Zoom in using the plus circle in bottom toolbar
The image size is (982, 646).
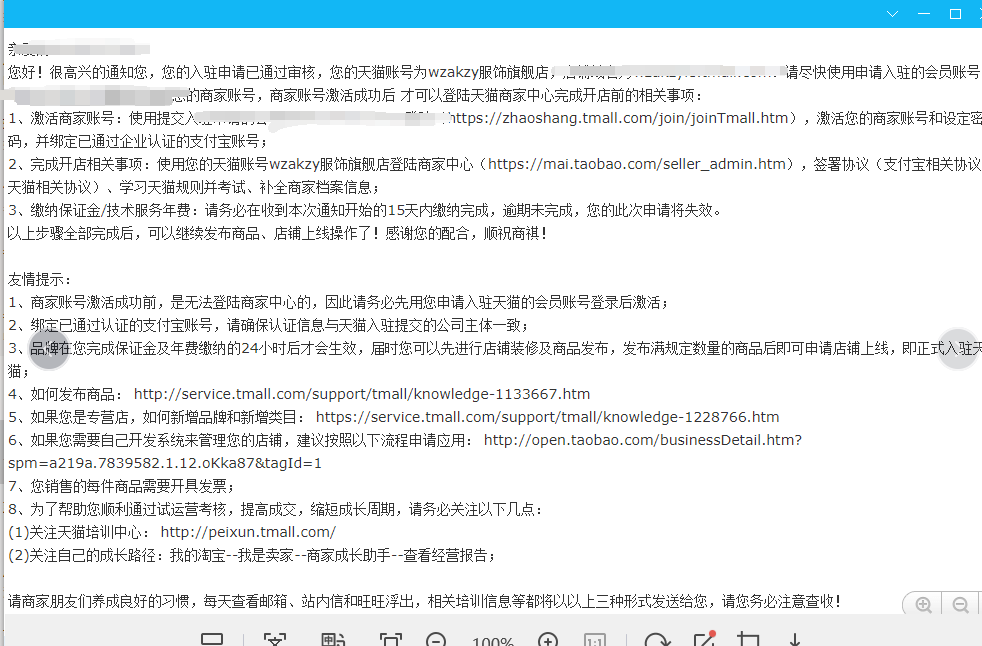point(548,640)
